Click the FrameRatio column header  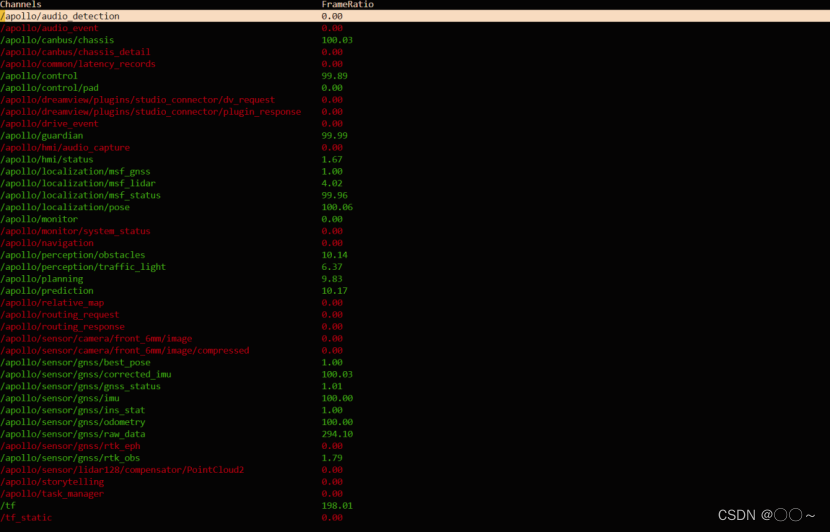348,4
